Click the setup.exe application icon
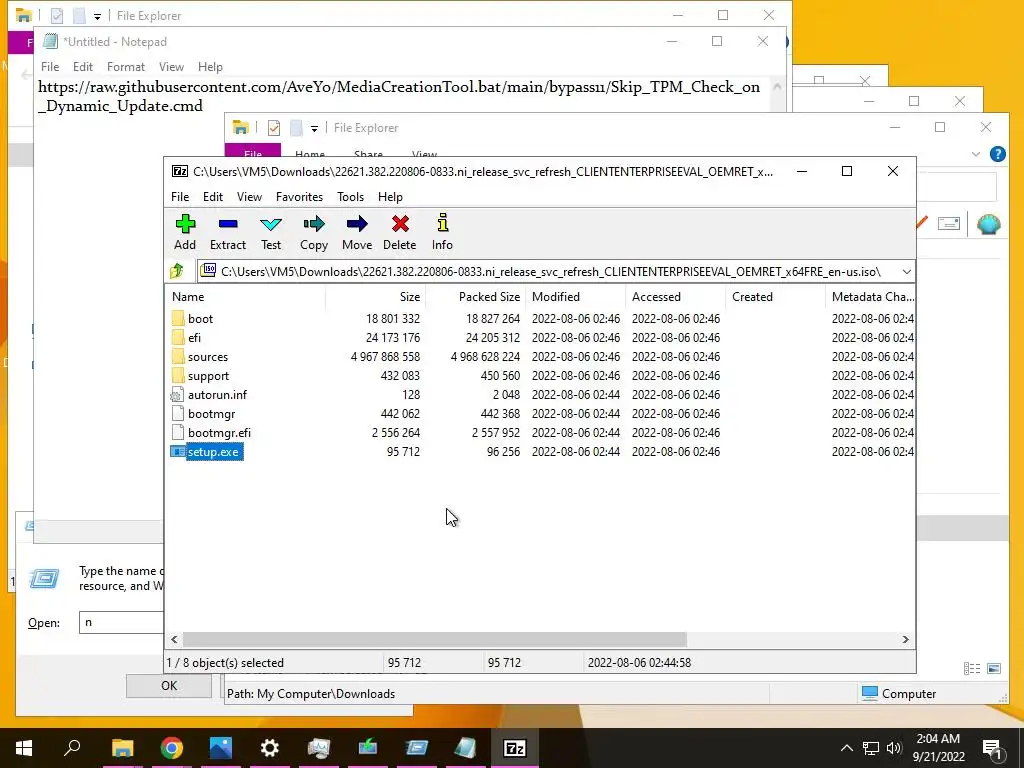Image resolution: width=1024 pixels, height=768 pixels. (x=178, y=451)
